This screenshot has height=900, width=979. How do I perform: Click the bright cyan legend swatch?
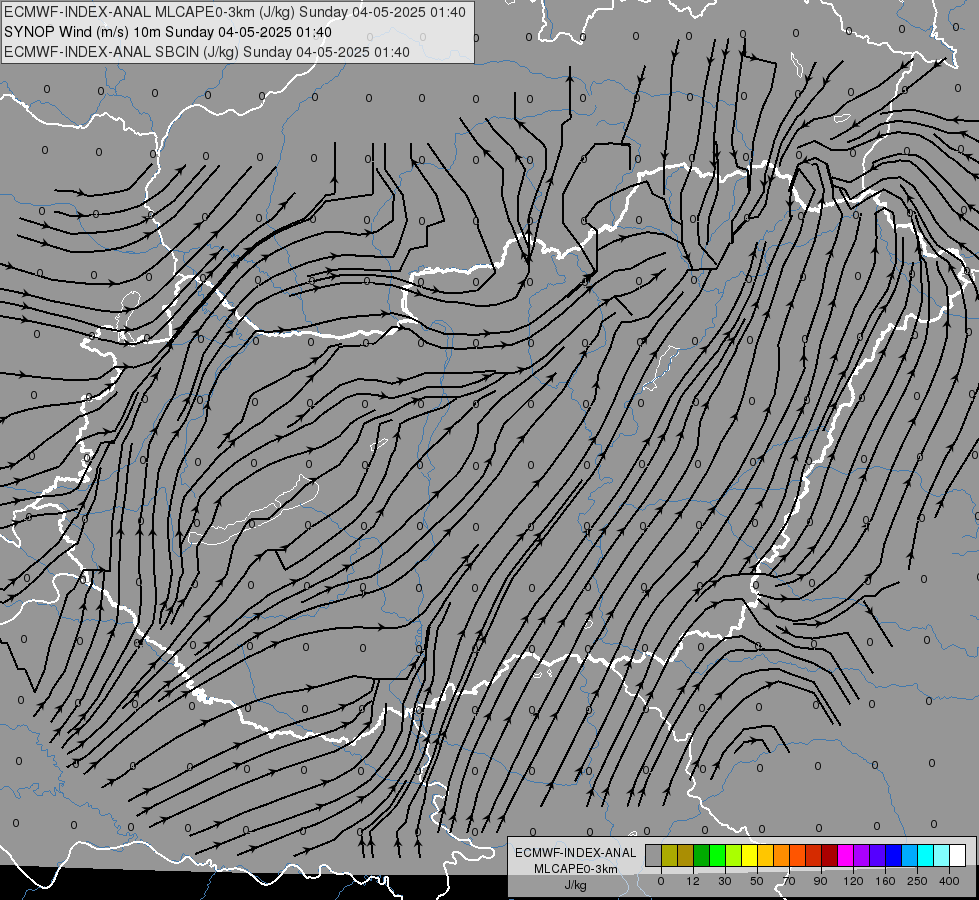click(925, 855)
